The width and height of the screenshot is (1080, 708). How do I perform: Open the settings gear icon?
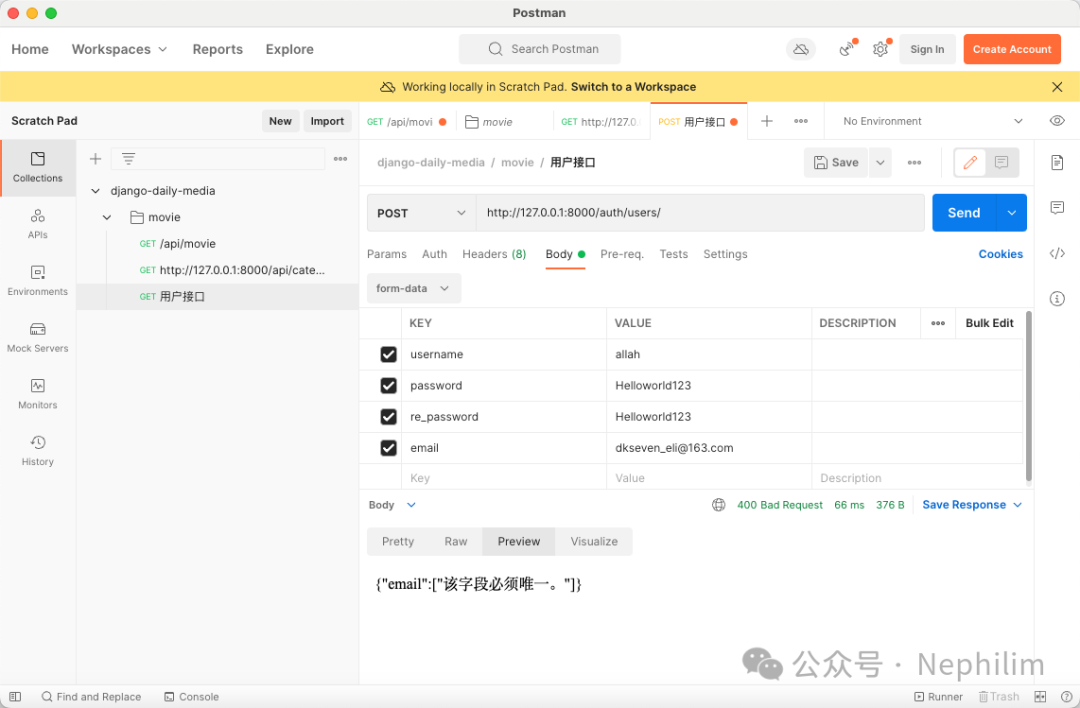880,49
